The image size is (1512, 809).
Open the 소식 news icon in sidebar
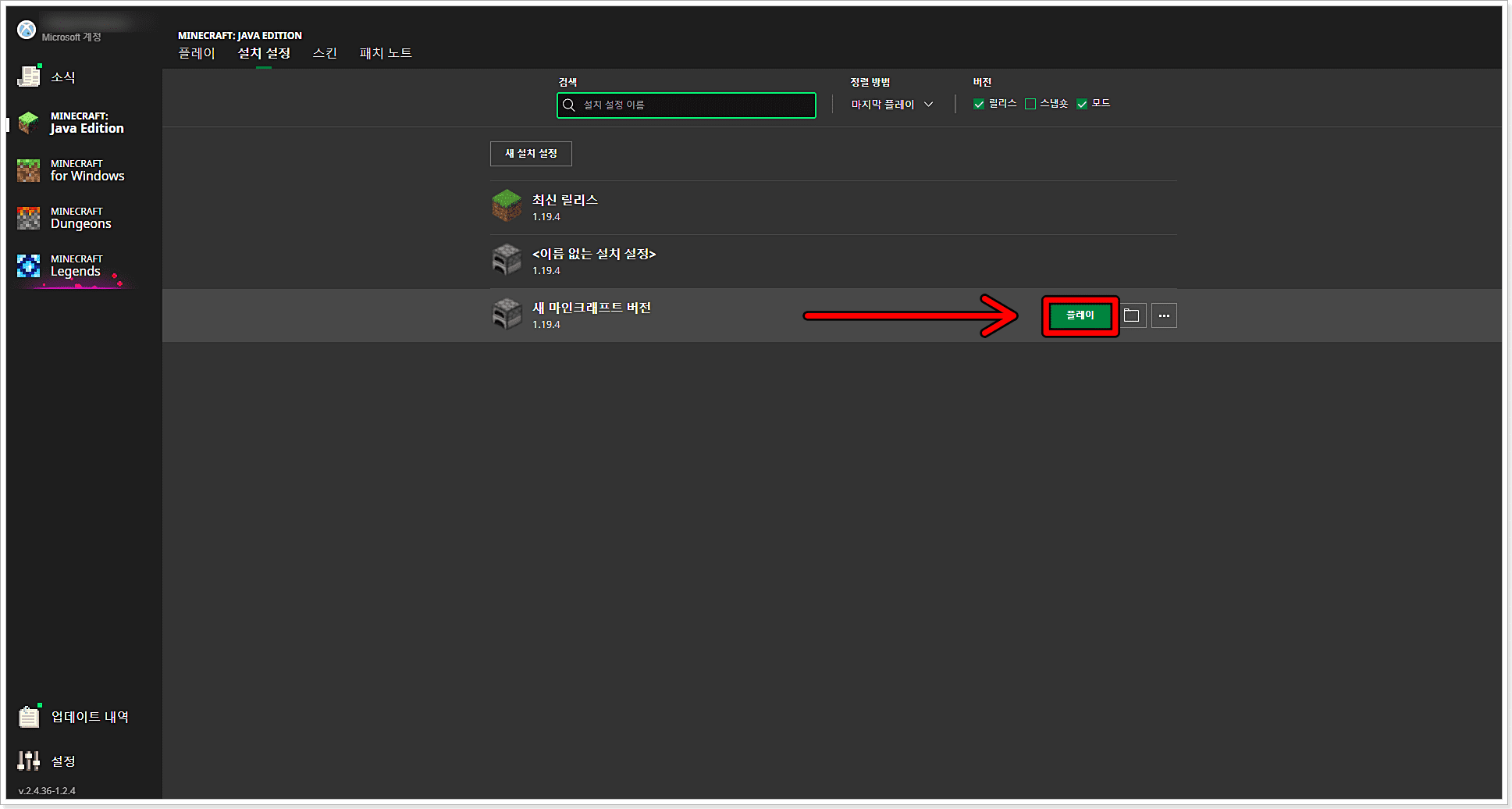click(29, 76)
